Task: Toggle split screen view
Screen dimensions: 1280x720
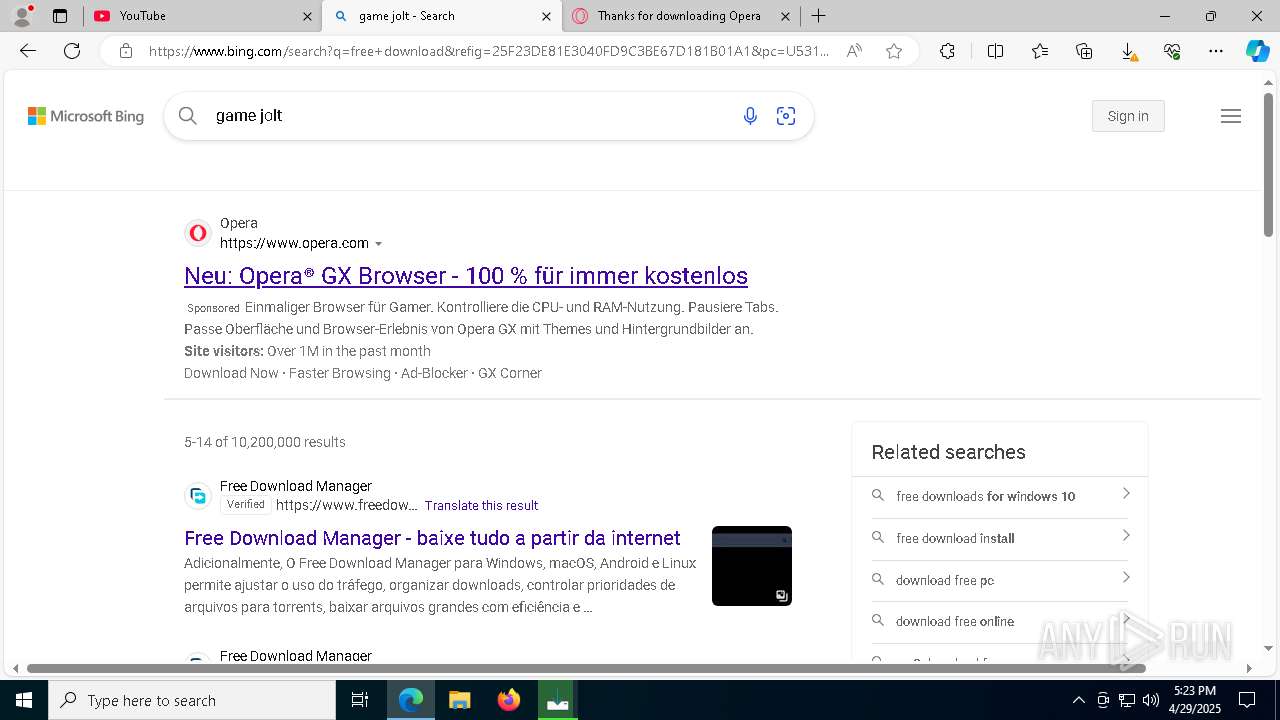Action: pos(995,51)
